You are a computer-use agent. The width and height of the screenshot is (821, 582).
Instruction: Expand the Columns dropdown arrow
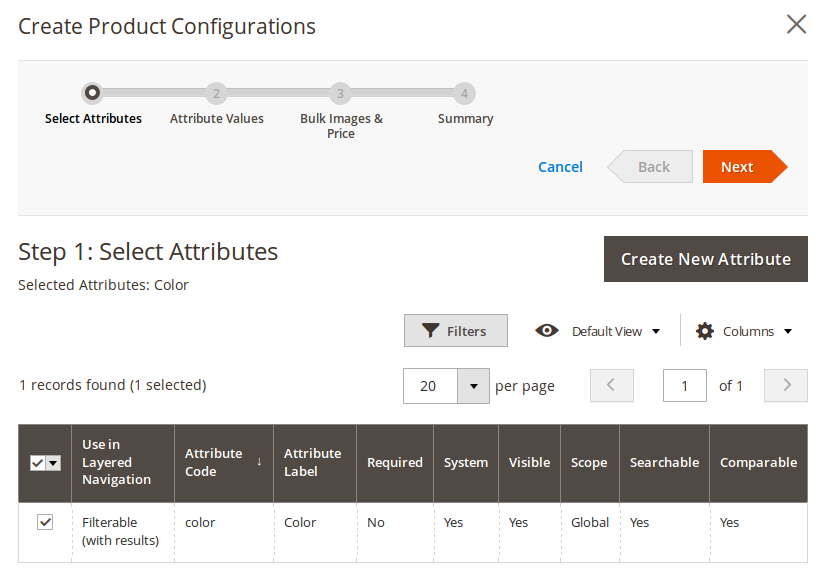click(x=788, y=331)
